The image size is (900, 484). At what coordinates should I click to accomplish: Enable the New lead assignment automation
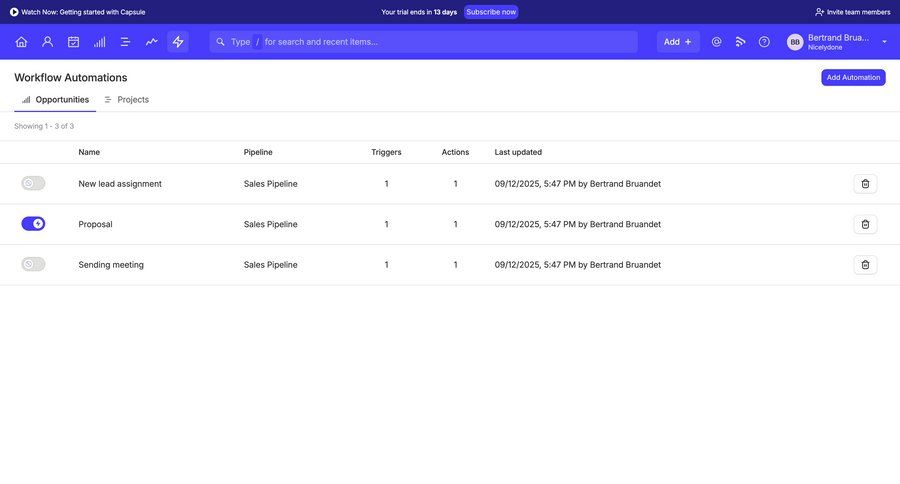click(33, 183)
